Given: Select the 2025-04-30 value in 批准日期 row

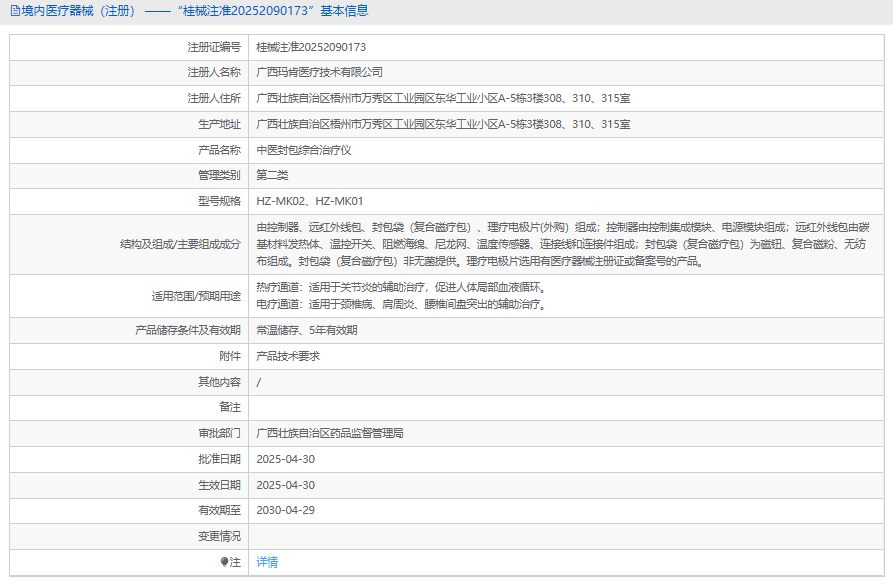Looking at the screenshot, I should [285, 459].
